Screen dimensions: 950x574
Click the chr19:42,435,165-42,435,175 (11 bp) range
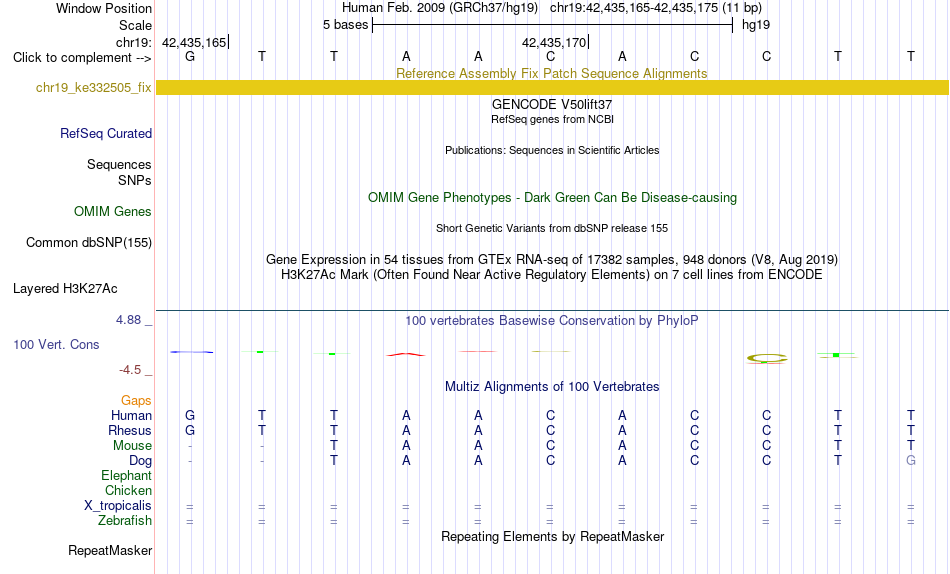point(656,8)
